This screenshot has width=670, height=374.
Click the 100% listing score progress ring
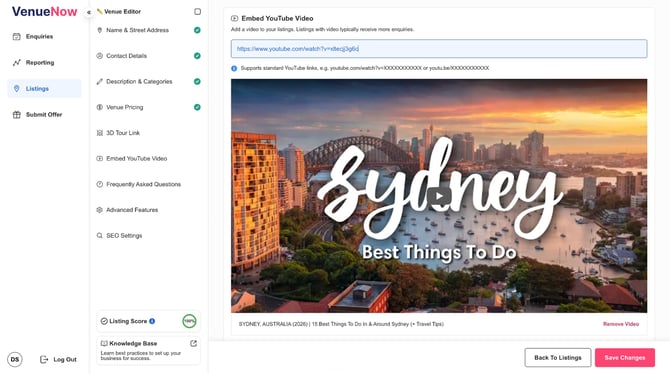(x=189, y=321)
